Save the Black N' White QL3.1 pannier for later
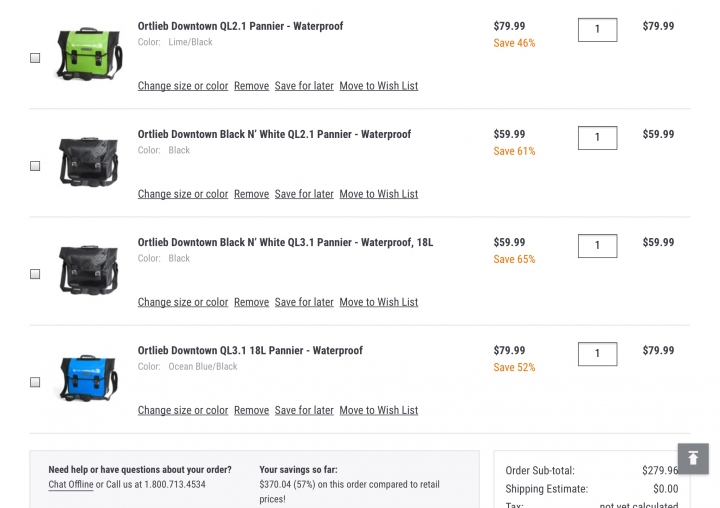 click(x=304, y=302)
